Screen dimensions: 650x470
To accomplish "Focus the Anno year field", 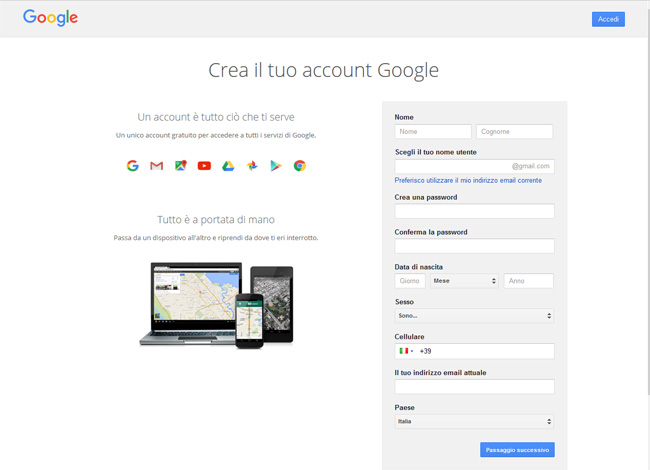I will (529, 281).
